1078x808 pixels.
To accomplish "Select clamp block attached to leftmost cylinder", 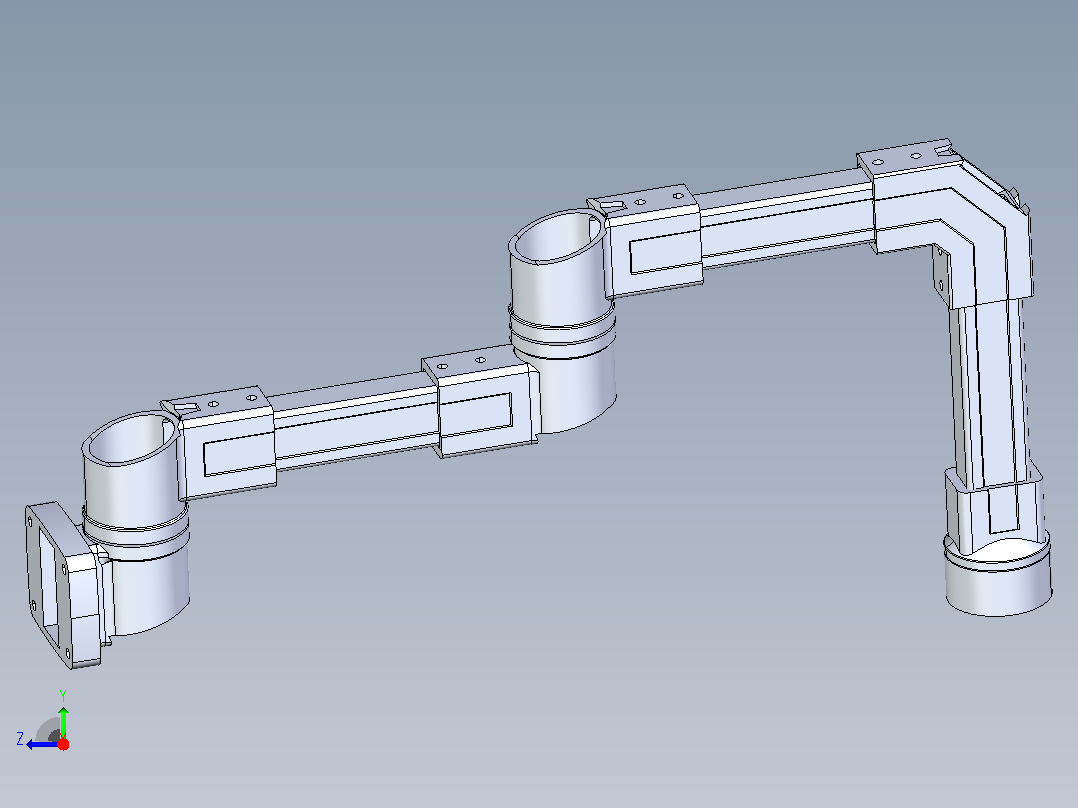I will click(x=220, y=441).
